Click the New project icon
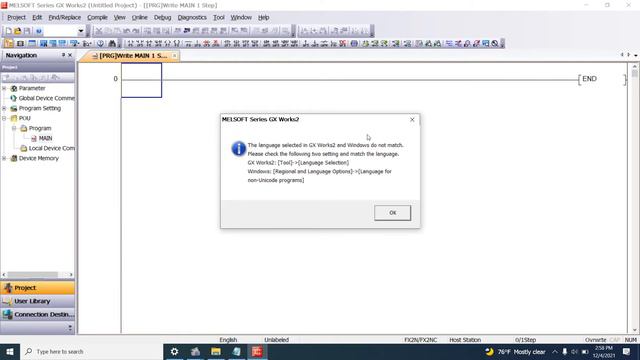This screenshot has width=640, height=360. [8, 31]
